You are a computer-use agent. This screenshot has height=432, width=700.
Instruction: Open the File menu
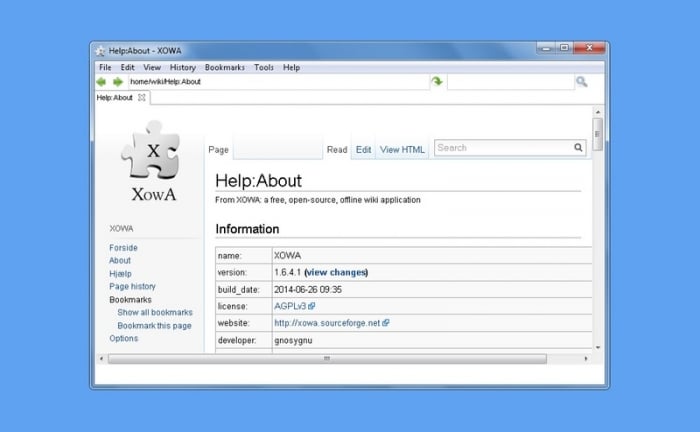pyautogui.click(x=105, y=67)
